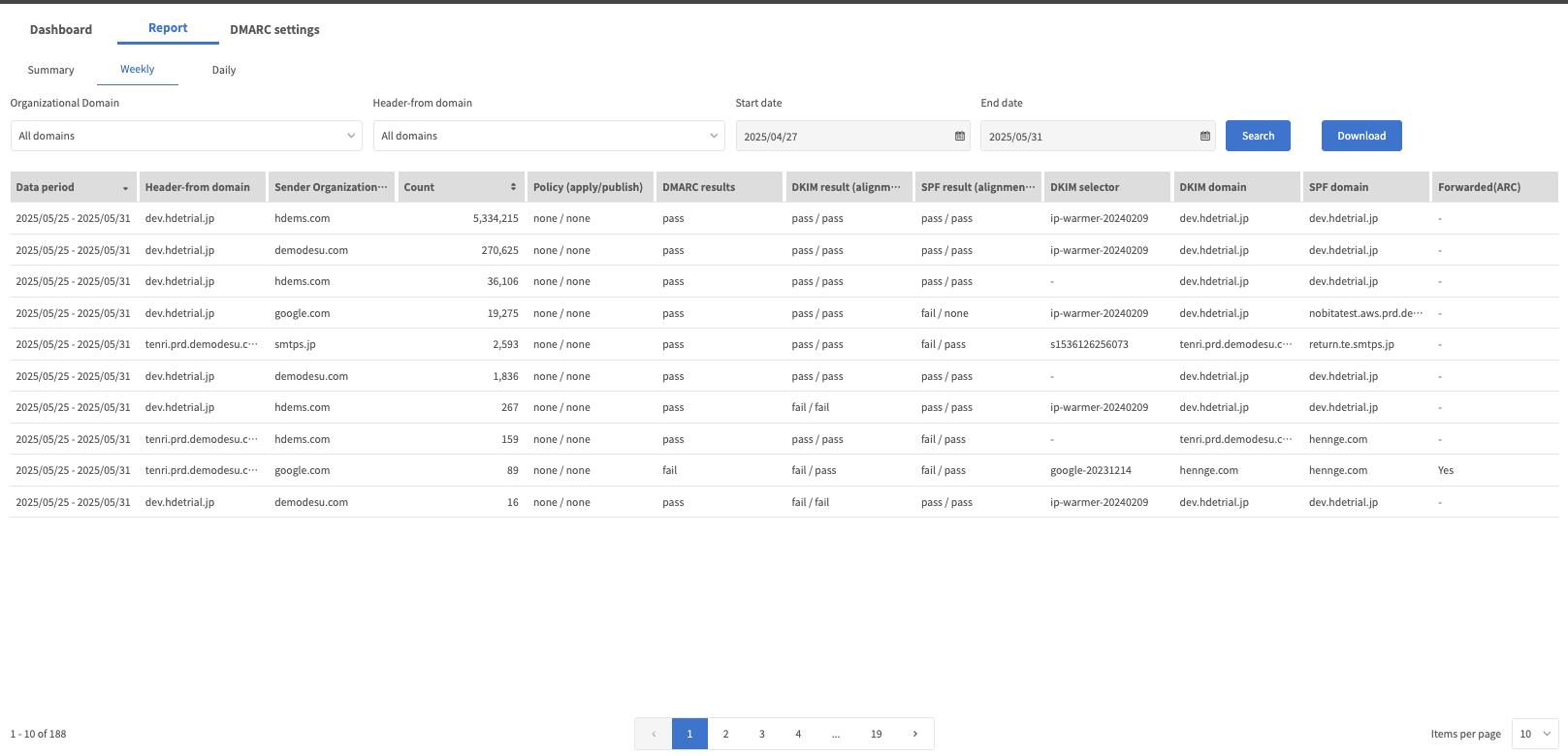Click the Policy (apply/publish) column header
1568x756 pixels.
click(x=590, y=187)
